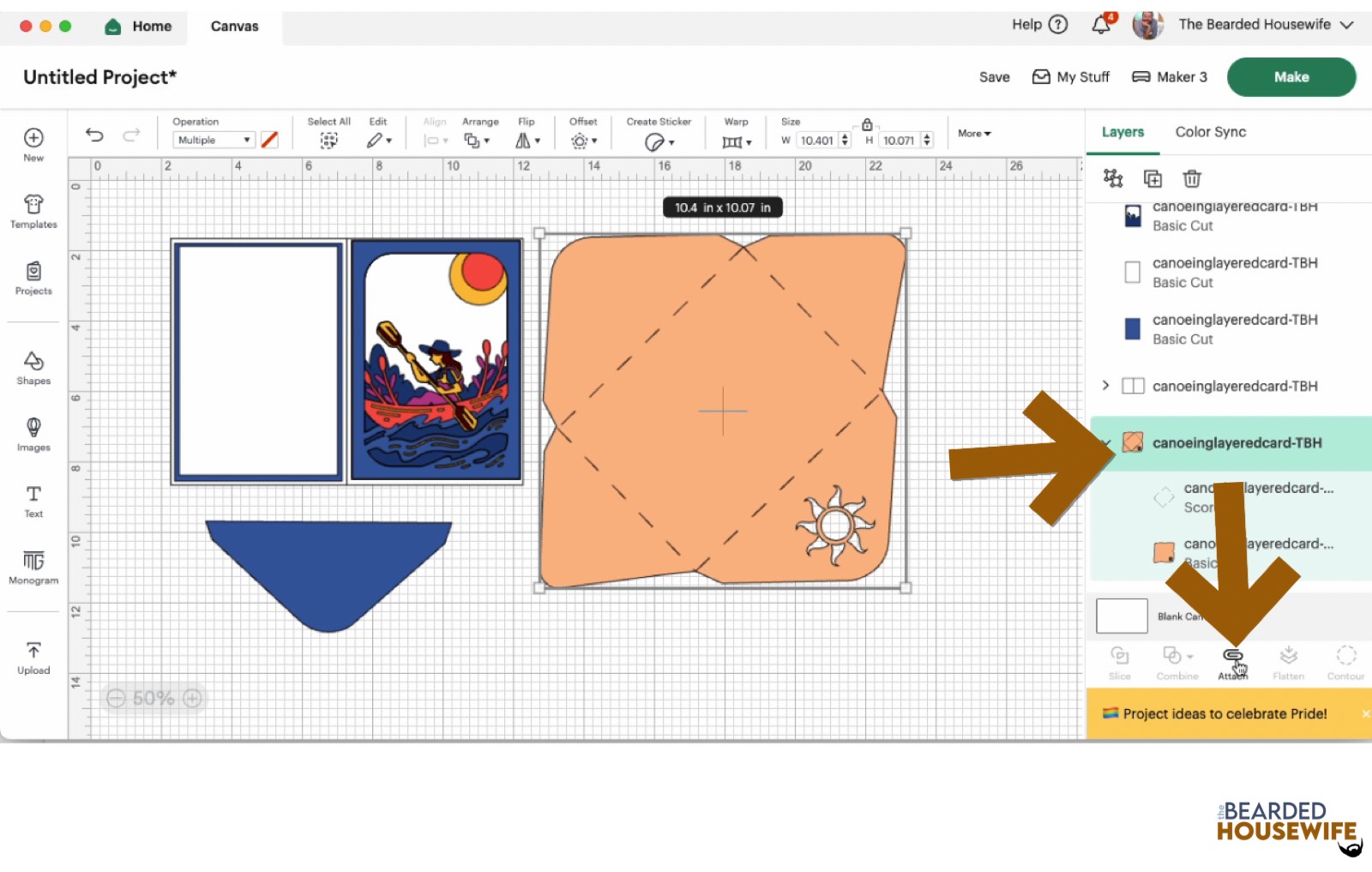Dismiss the Pride project ideas banner
1372x872 pixels.
point(1364,713)
